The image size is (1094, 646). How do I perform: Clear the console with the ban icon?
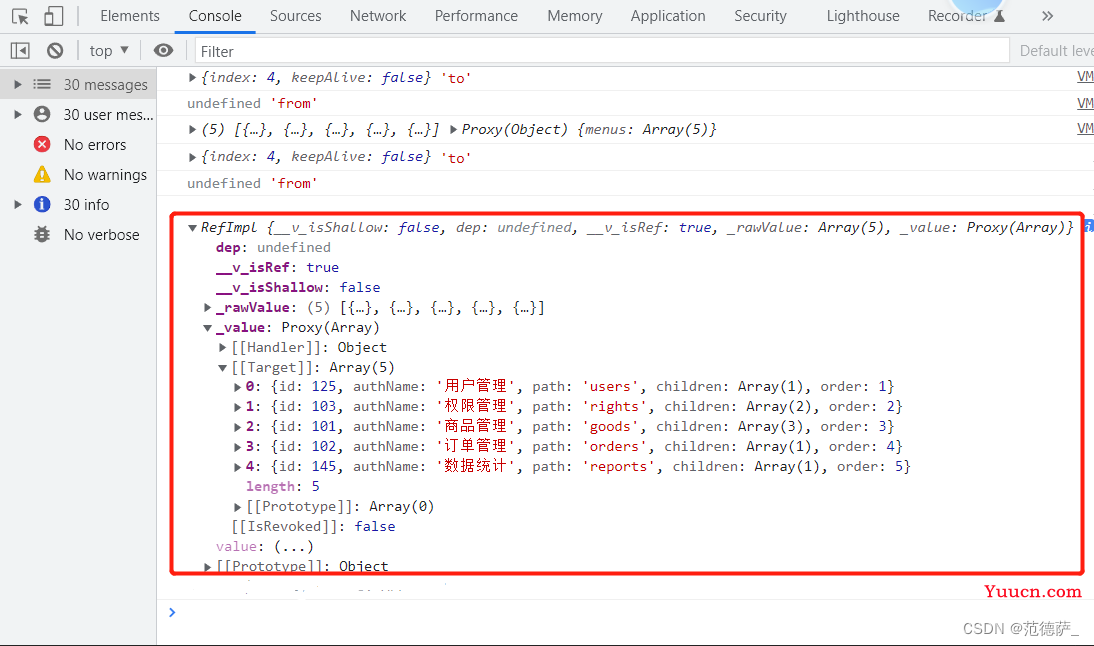pos(55,50)
